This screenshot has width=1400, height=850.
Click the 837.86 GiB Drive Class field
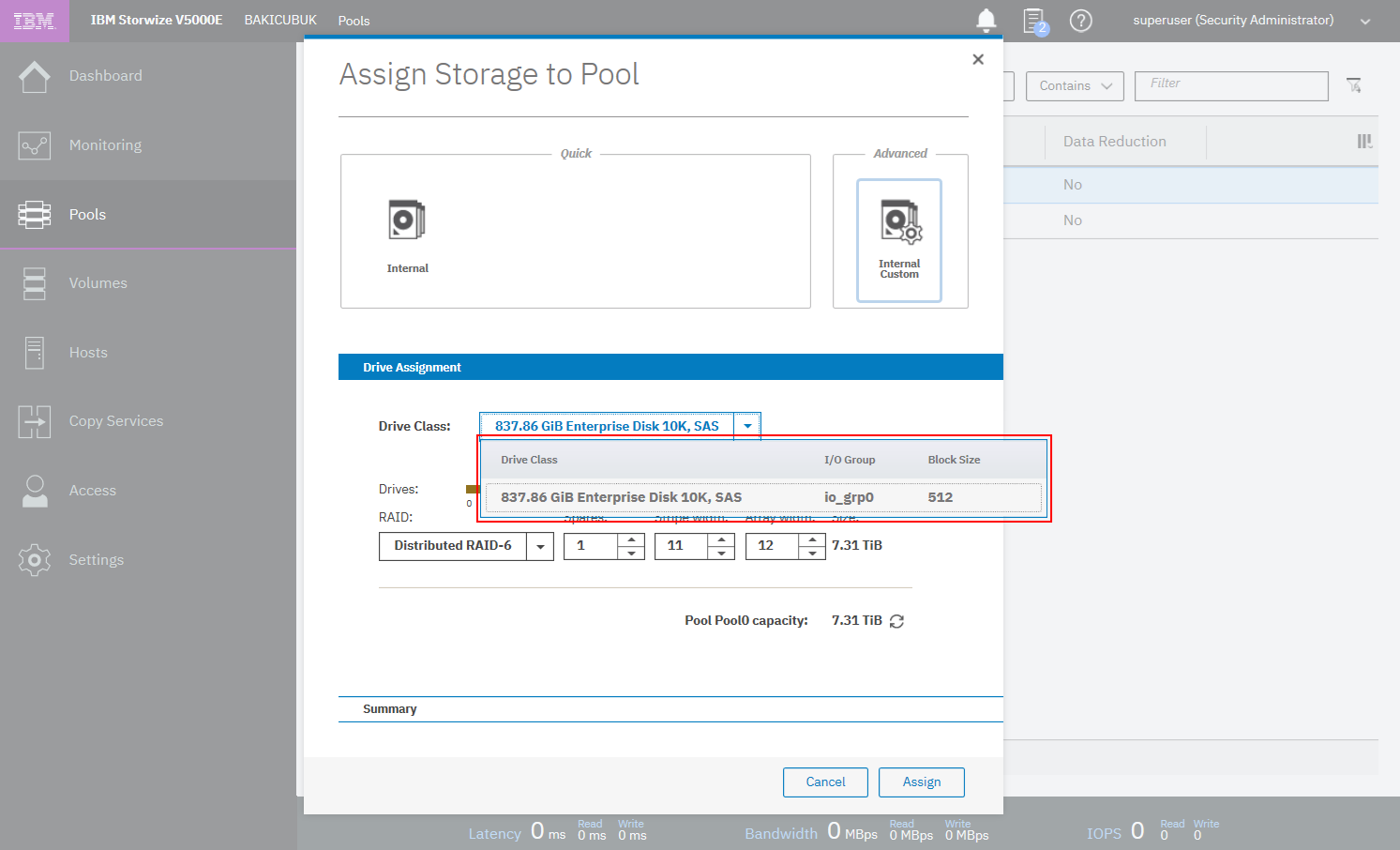(x=607, y=426)
